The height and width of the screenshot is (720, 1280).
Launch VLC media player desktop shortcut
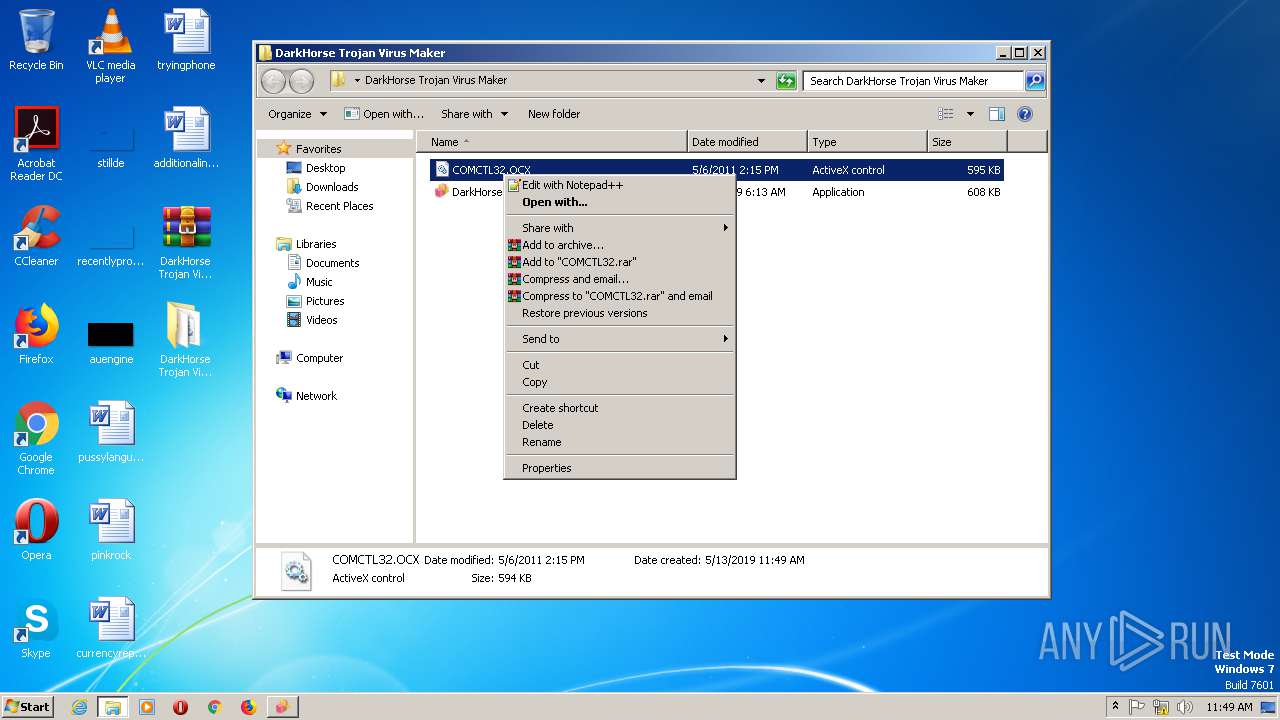(x=111, y=45)
